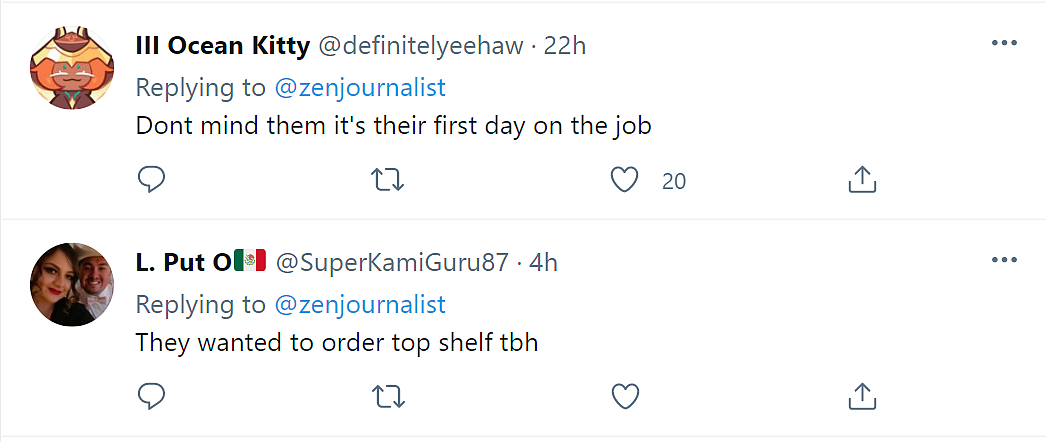1046x442 pixels.
Task: Share III Ocean Kitty's tweet
Action: pos(861,180)
